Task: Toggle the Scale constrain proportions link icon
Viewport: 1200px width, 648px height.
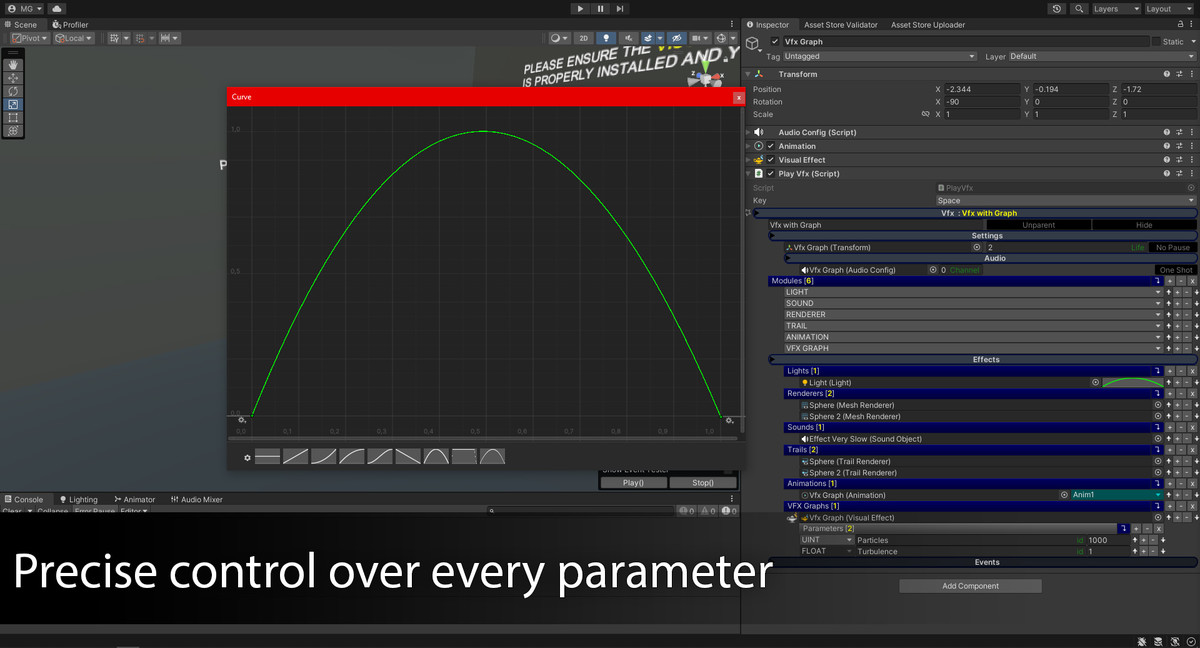Action: [x=925, y=115]
